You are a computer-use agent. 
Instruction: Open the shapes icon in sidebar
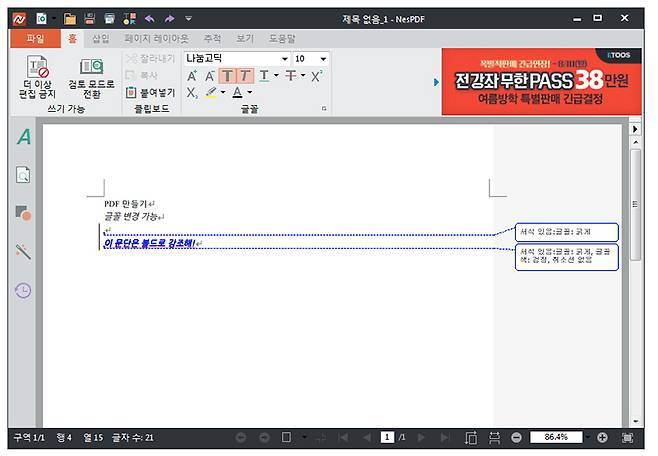click(x=23, y=213)
